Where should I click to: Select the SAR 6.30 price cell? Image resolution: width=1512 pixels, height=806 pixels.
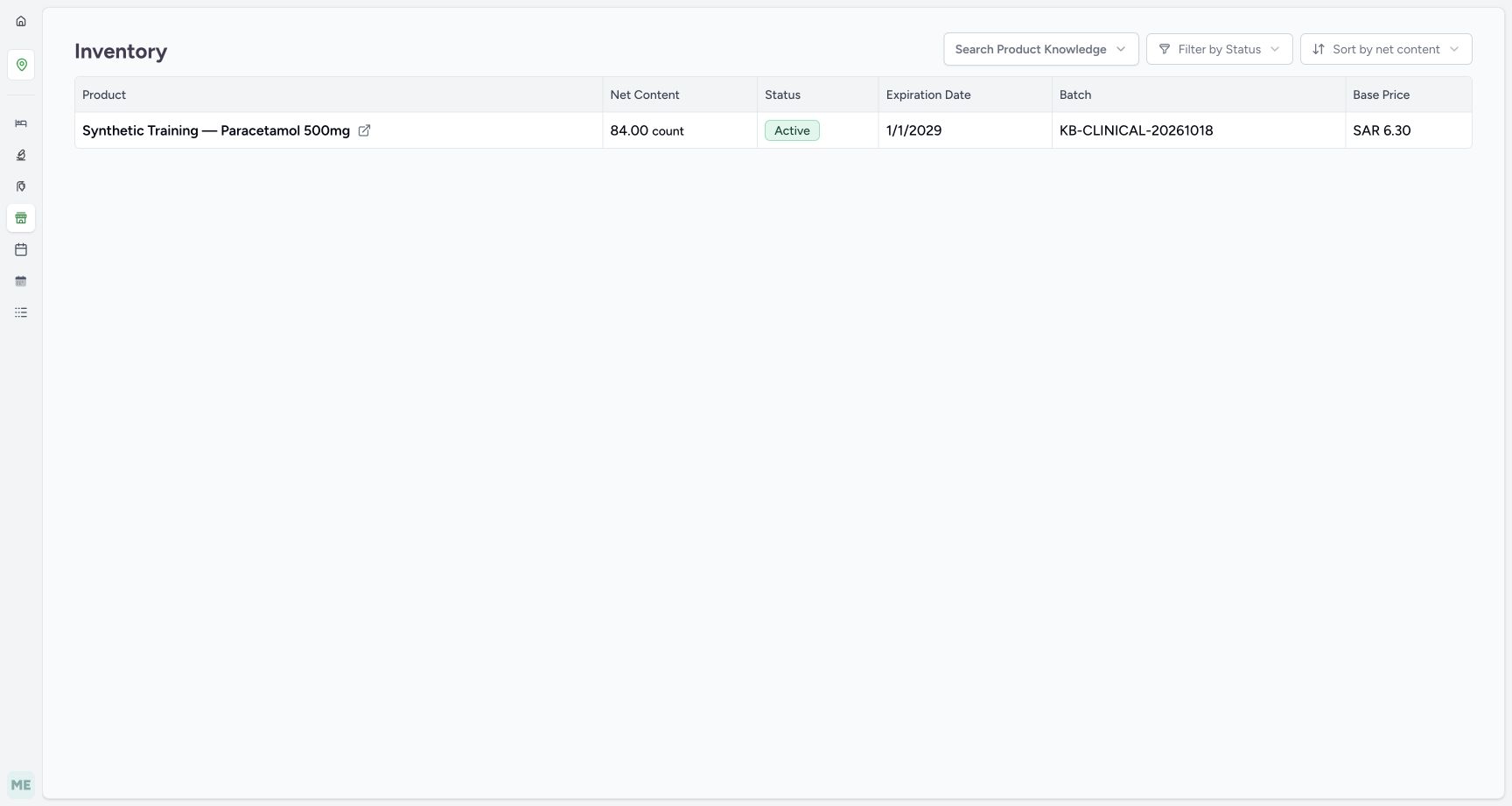[x=1409, y=130]
